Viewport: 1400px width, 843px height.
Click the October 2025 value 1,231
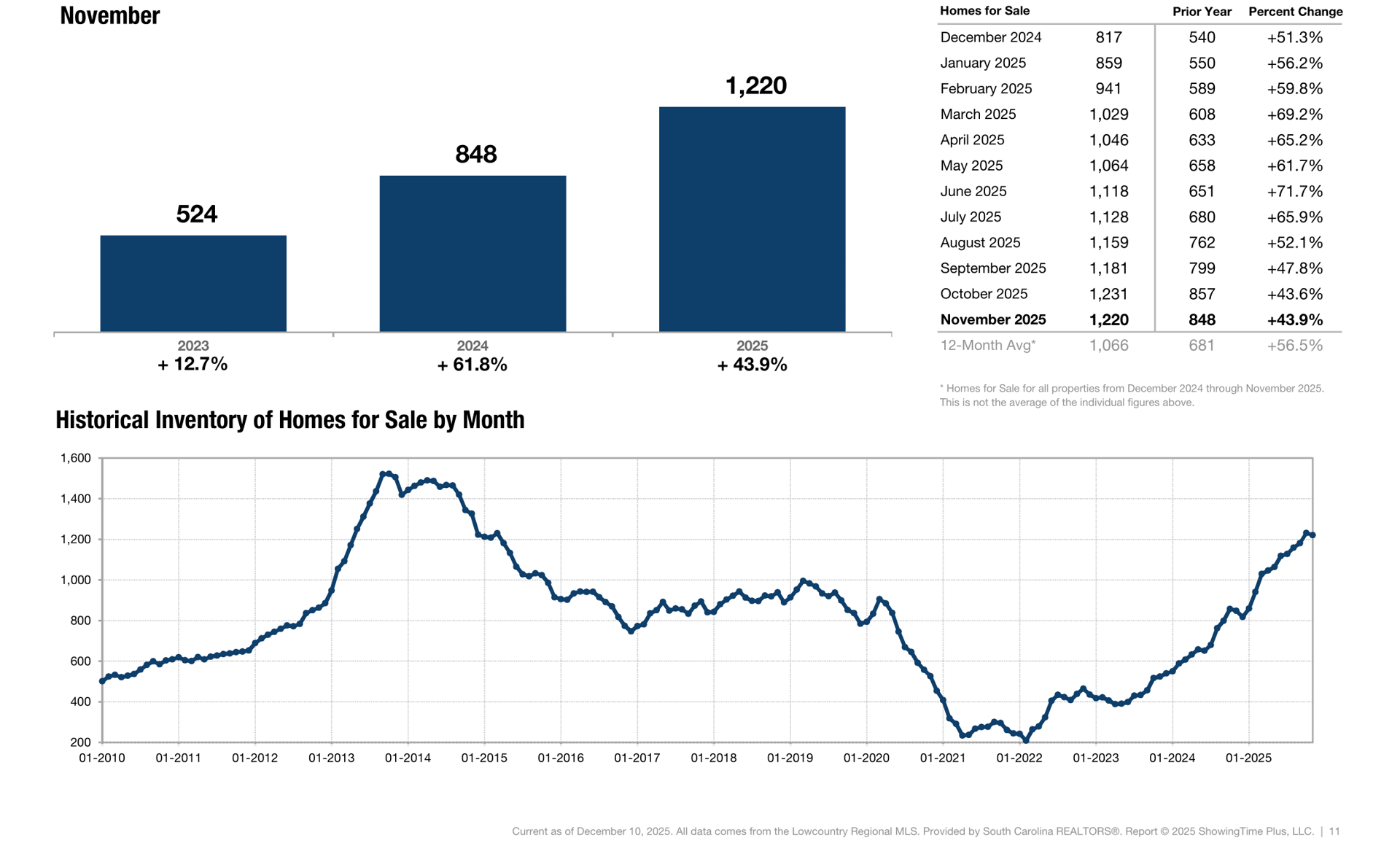(x=1108, y=294)
